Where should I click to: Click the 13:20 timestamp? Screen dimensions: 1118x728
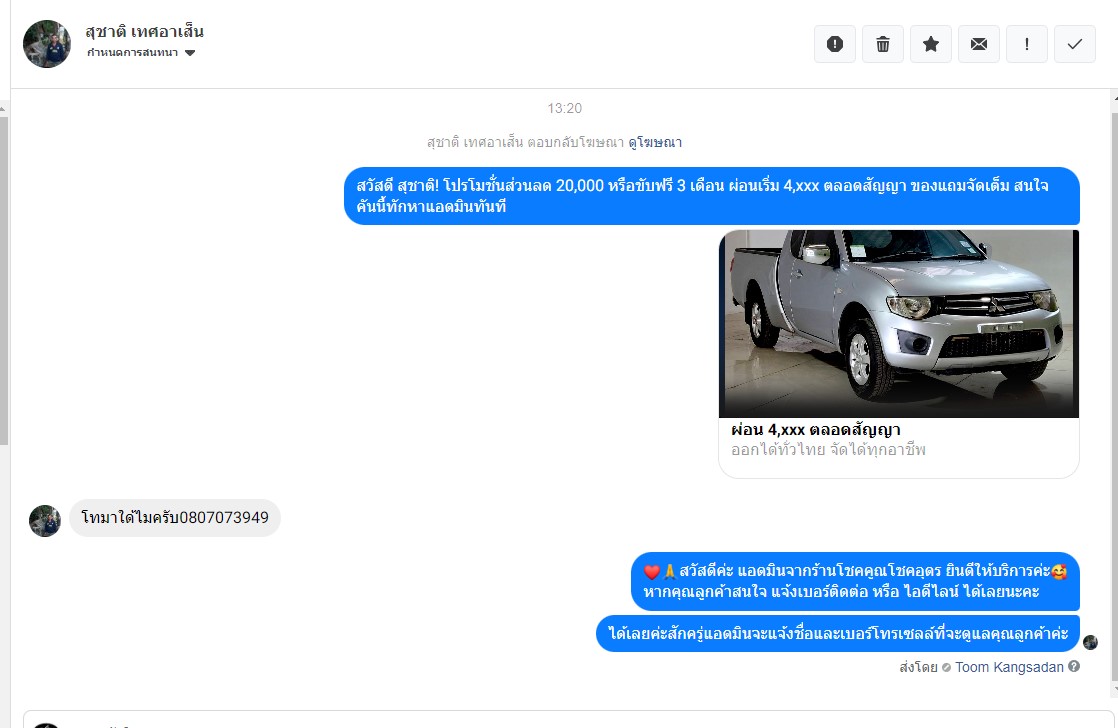coord(565,108)
